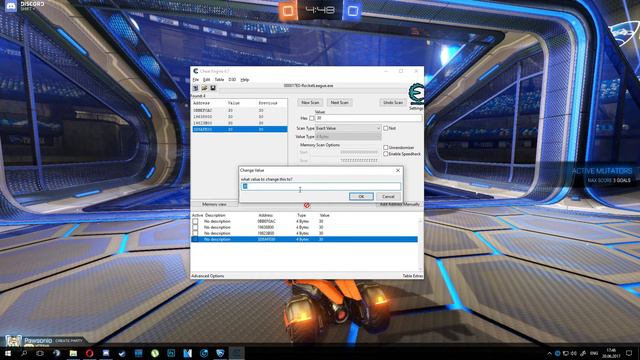The width and height of the screenshot is (640, 360).
Task: Click Add Address Manually
Action: tap(399, 204)
